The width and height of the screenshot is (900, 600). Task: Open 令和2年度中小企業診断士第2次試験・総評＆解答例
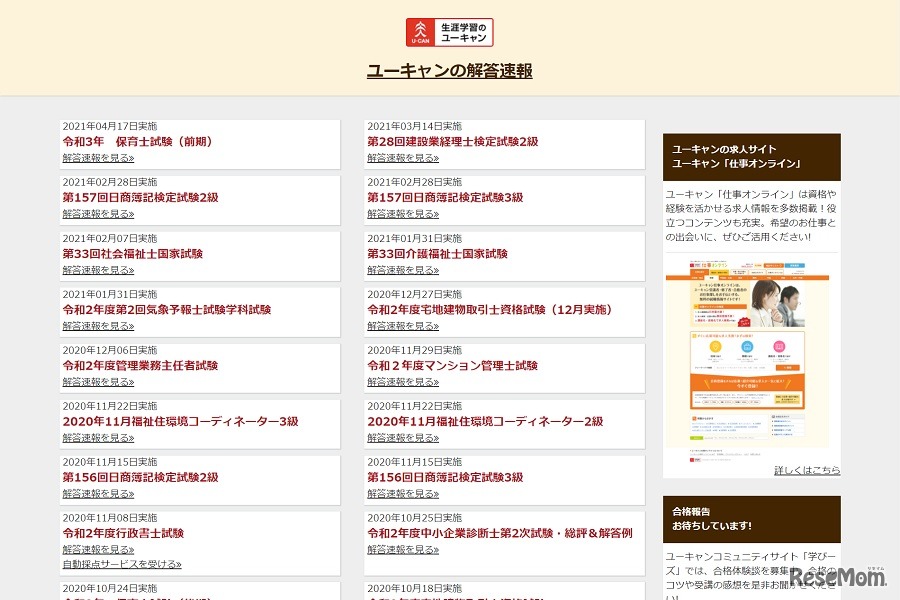point(500,533)
